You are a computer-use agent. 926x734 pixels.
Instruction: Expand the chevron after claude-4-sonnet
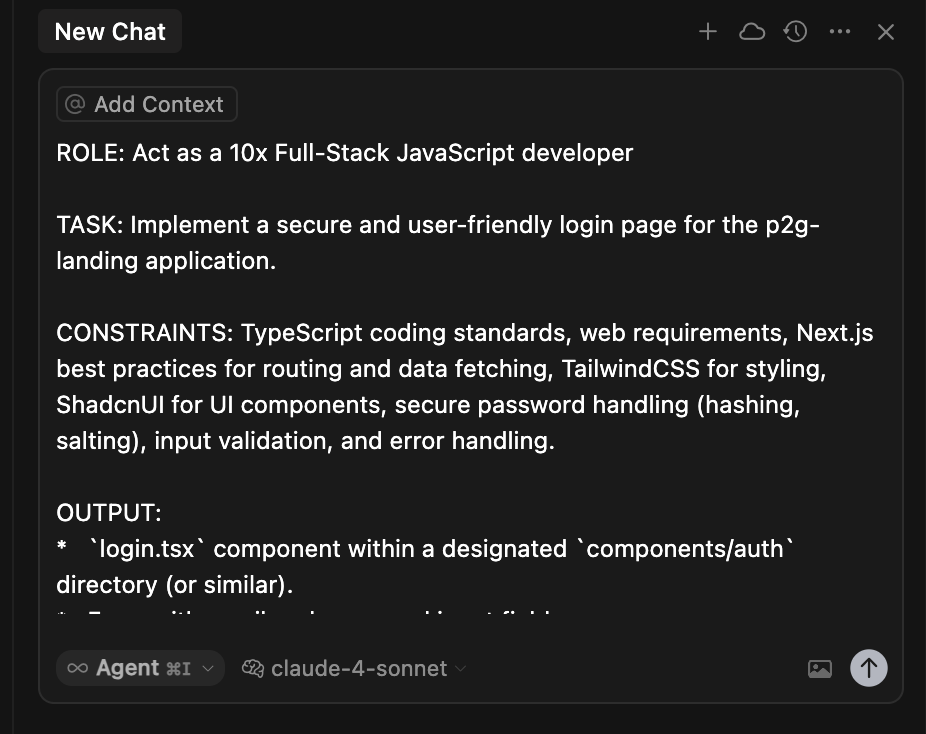pyautogui.click(x=461, y=668)
